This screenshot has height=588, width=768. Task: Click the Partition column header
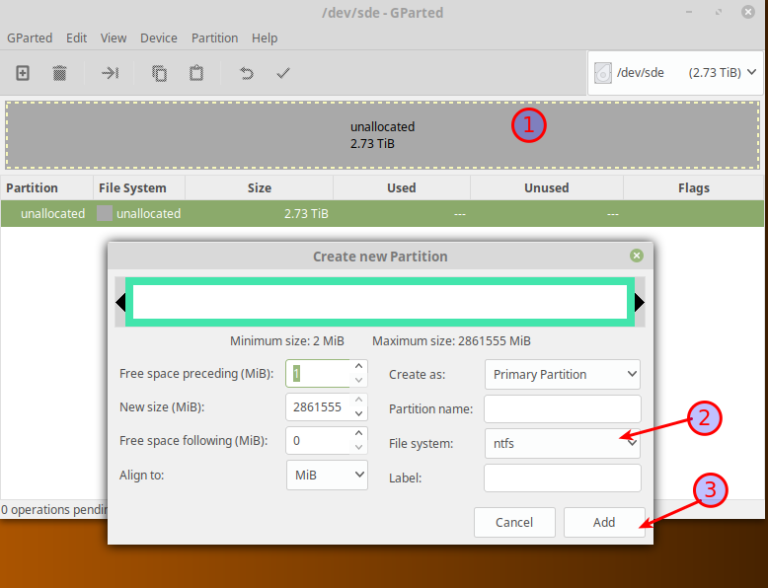click(47, 188)
